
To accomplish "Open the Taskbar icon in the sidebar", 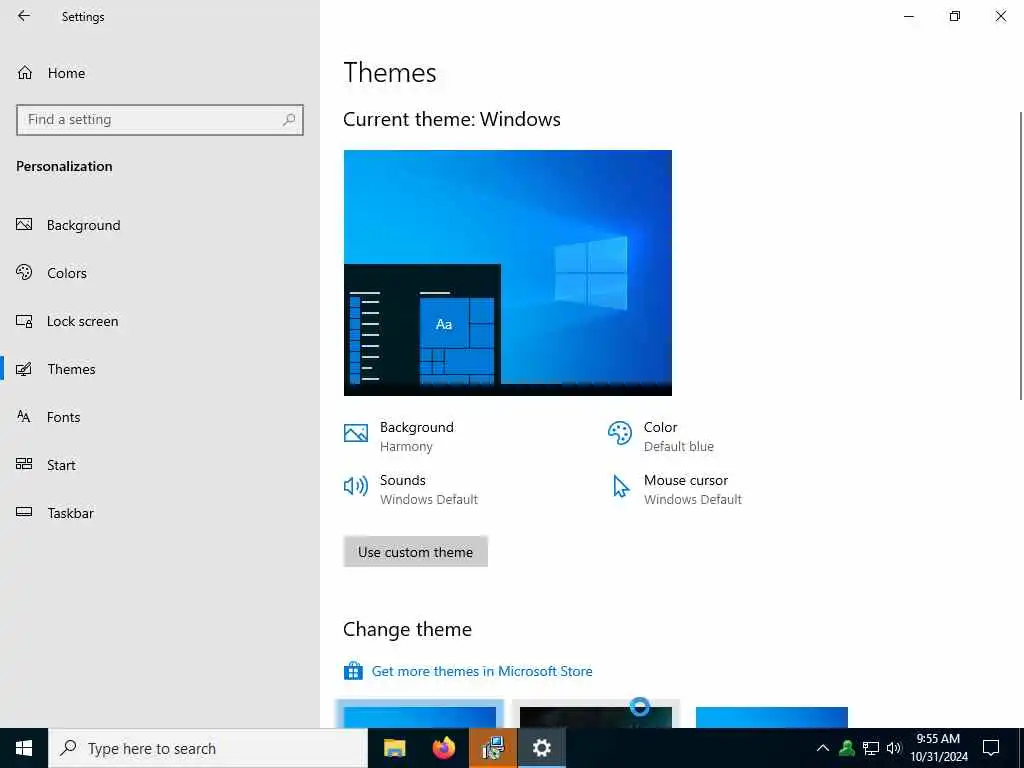I will pos(24,512).
